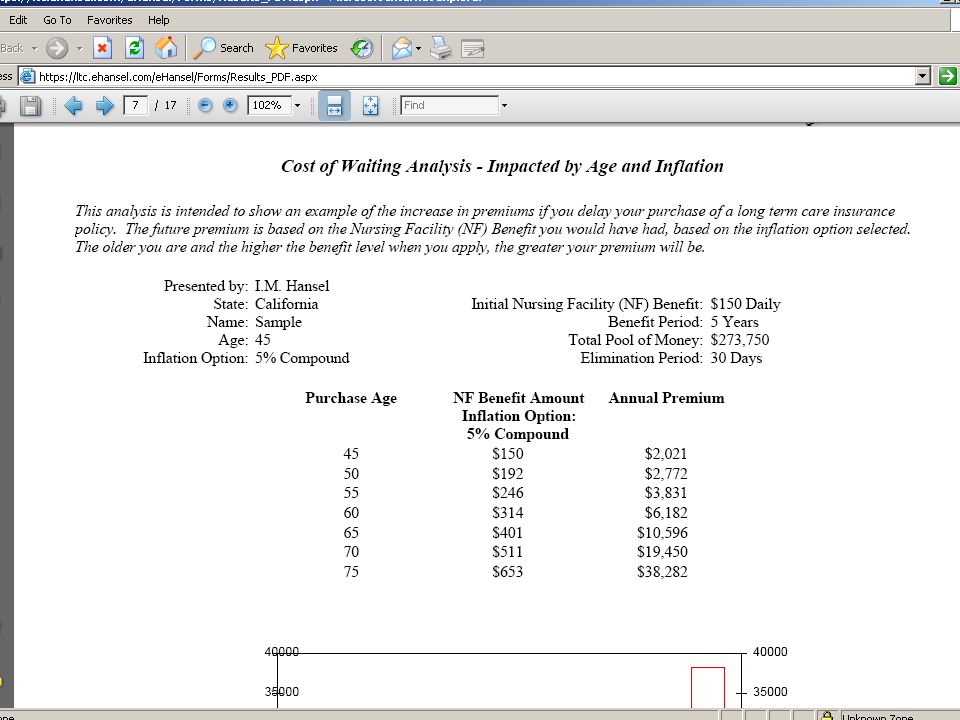Zoom out with the minus button
Image resolution: width=960 pixels, height=720 pixels.
click(205, 105)
